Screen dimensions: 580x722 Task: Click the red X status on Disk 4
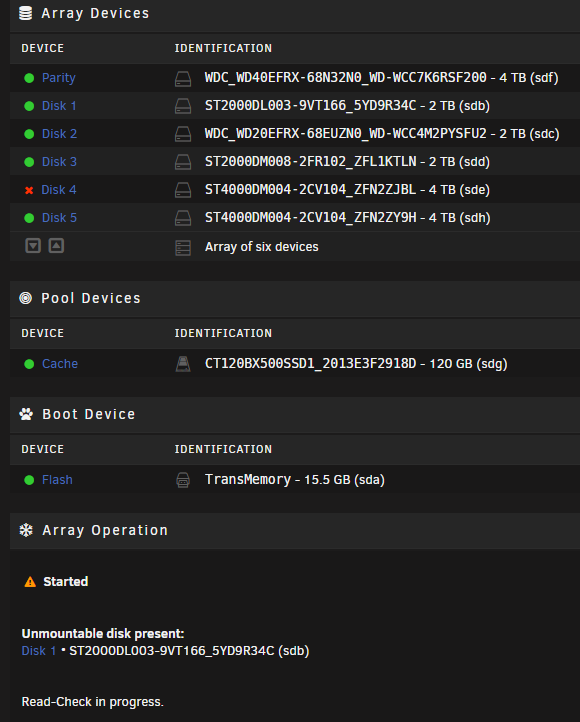click(29, 190)
